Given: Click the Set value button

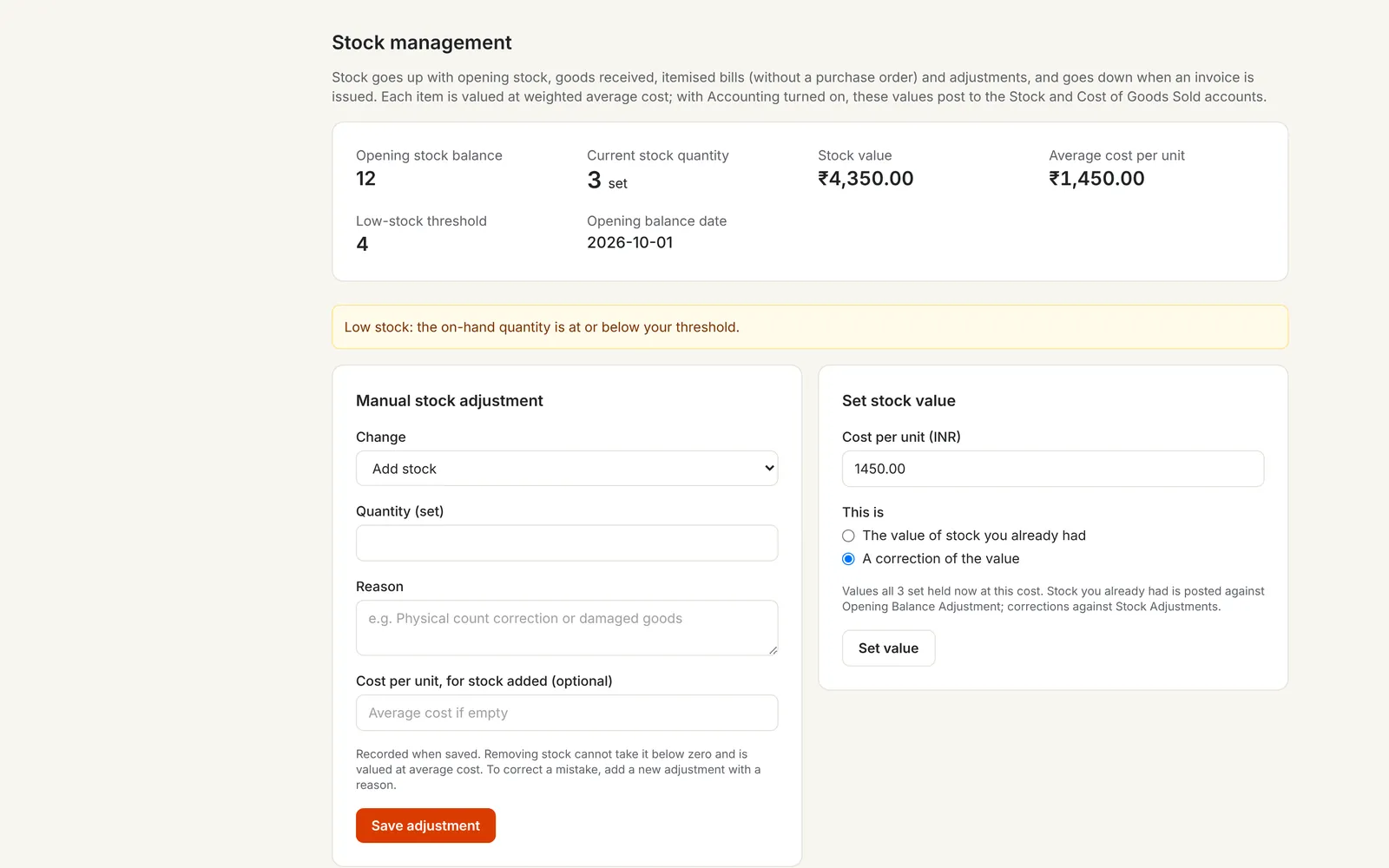Looking at the screenshot, I should pos(888,648).
